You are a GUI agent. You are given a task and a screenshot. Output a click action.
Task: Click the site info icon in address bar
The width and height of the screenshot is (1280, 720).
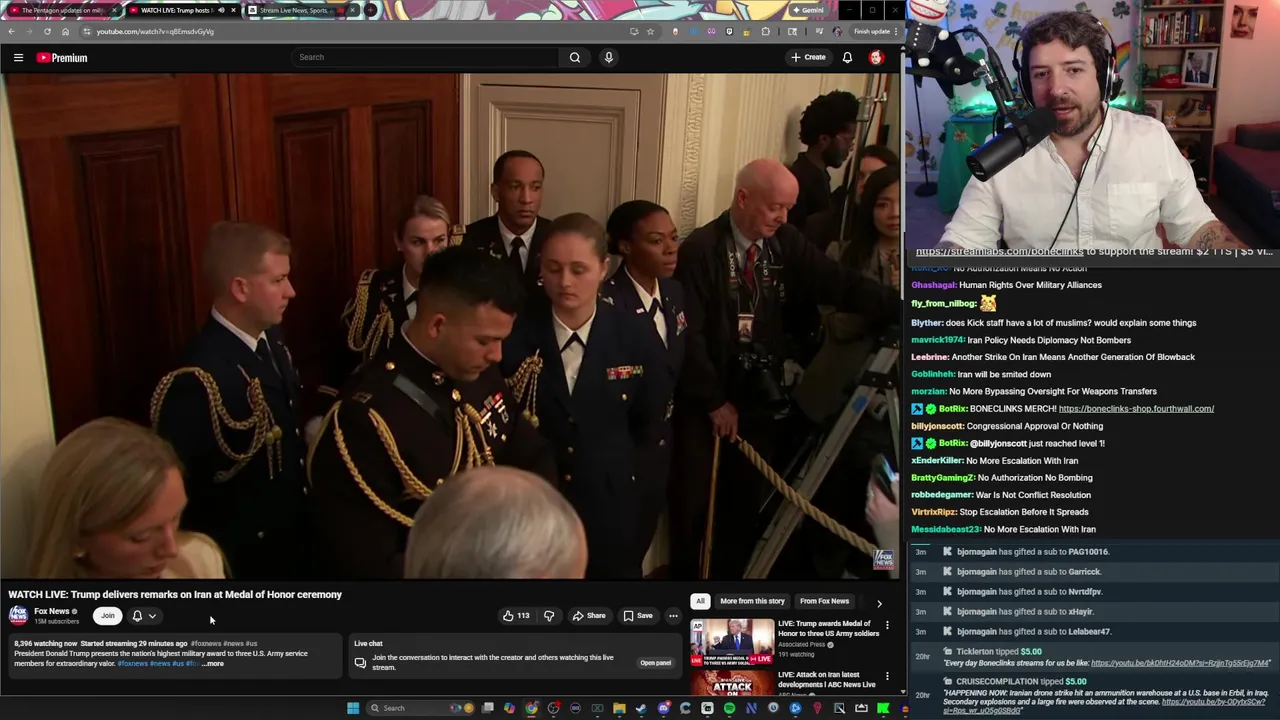86,31
